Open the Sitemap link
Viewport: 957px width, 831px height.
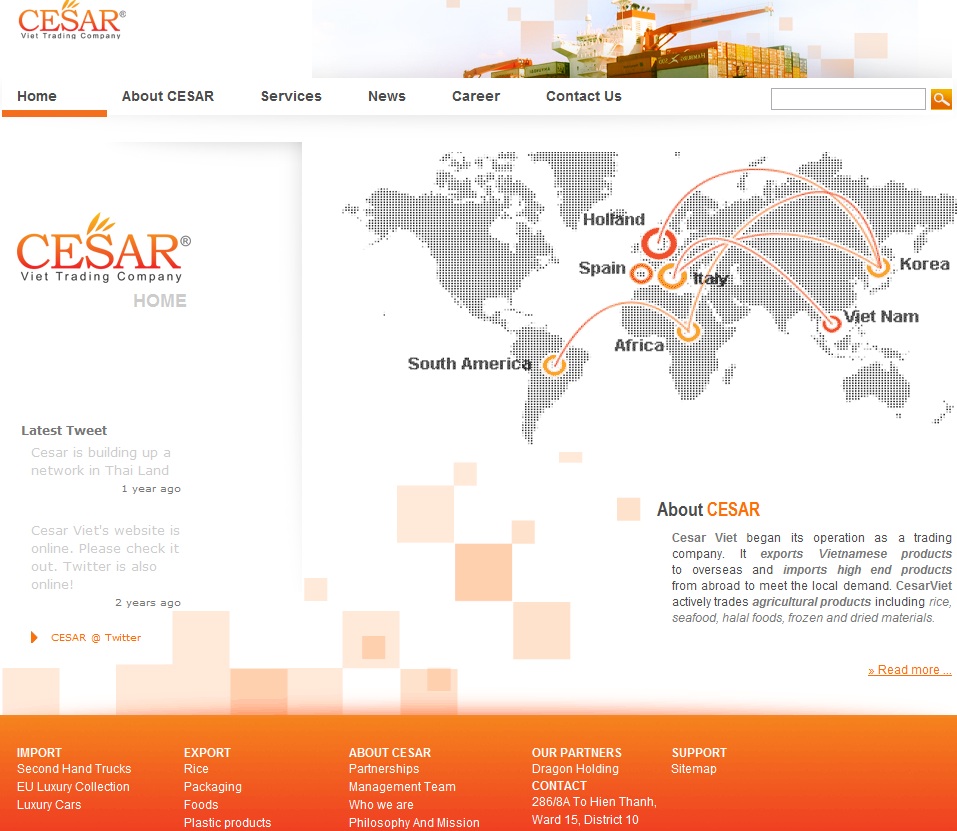693,769
